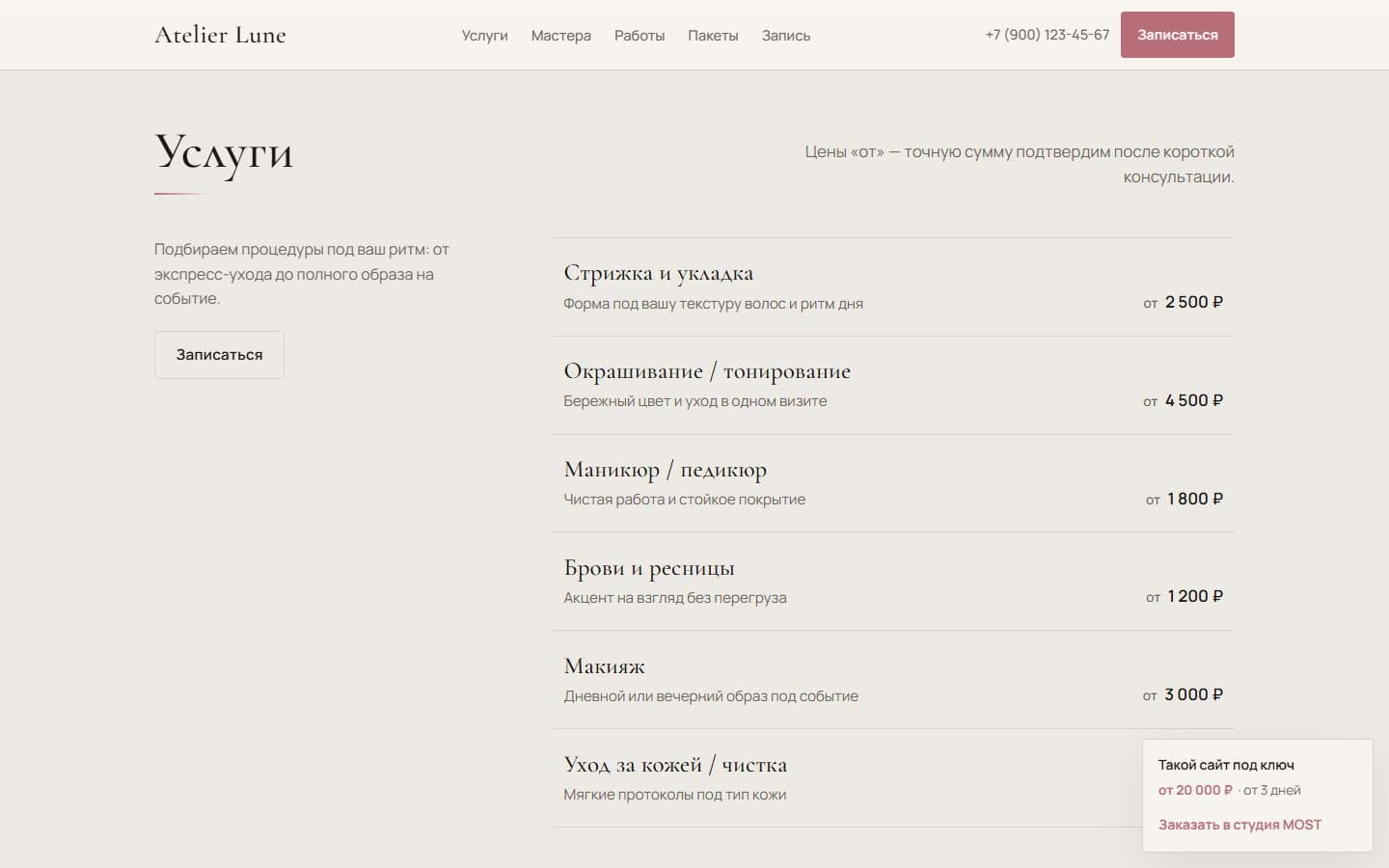
Task: Open the Уход за кожей / чистка service
Action: click(x=847, y=778)
